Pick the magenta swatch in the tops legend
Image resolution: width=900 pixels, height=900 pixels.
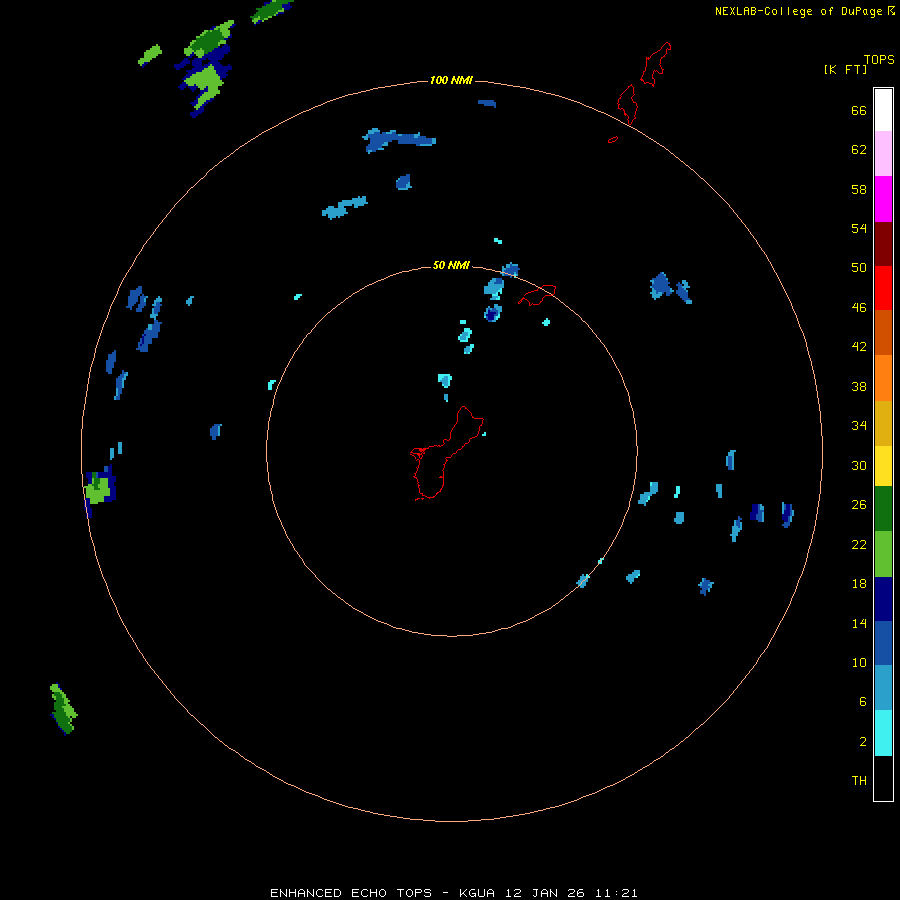tap(883, 199)
